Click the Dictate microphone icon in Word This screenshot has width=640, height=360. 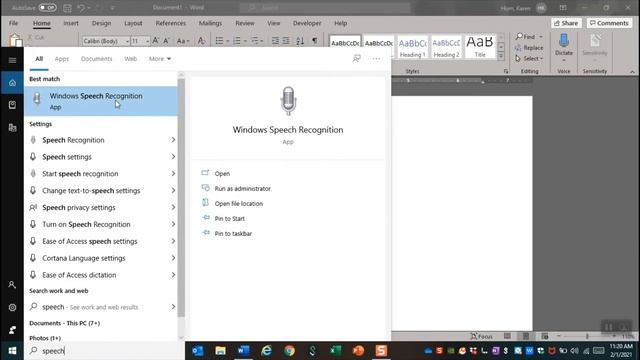pos(564,41)
